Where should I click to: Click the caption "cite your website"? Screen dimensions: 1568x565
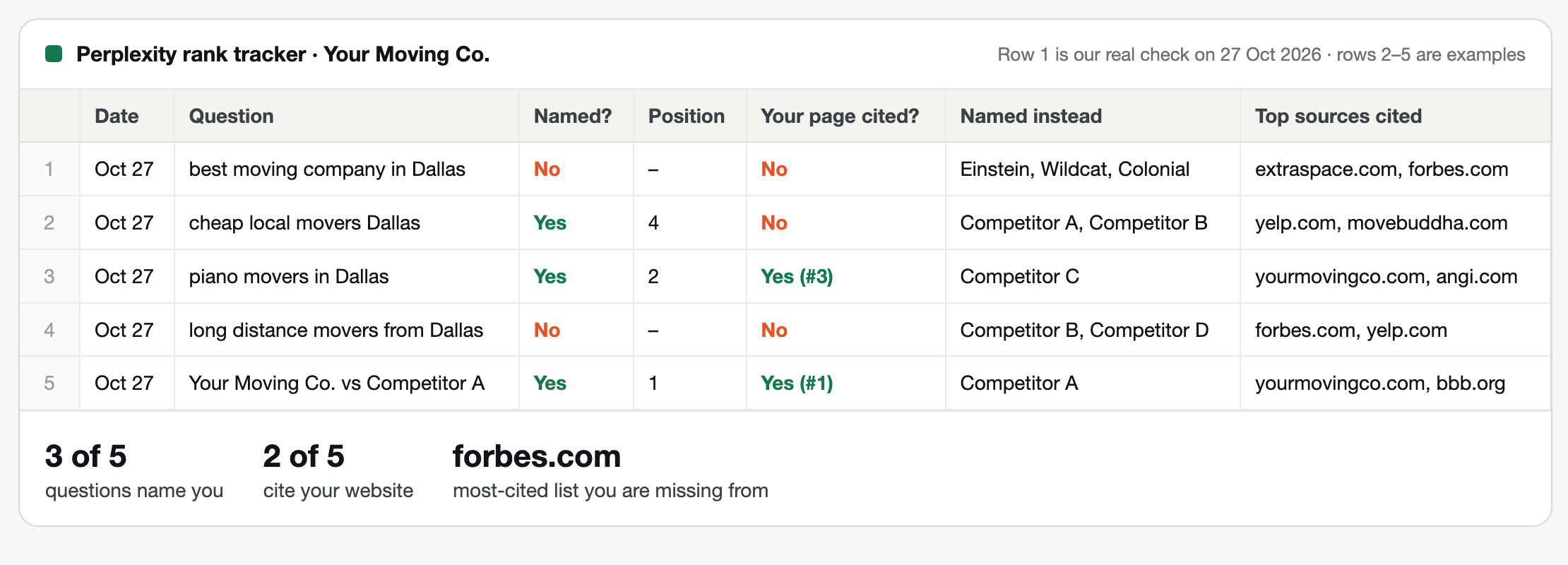pyautogui.click(x=338, y=491)
